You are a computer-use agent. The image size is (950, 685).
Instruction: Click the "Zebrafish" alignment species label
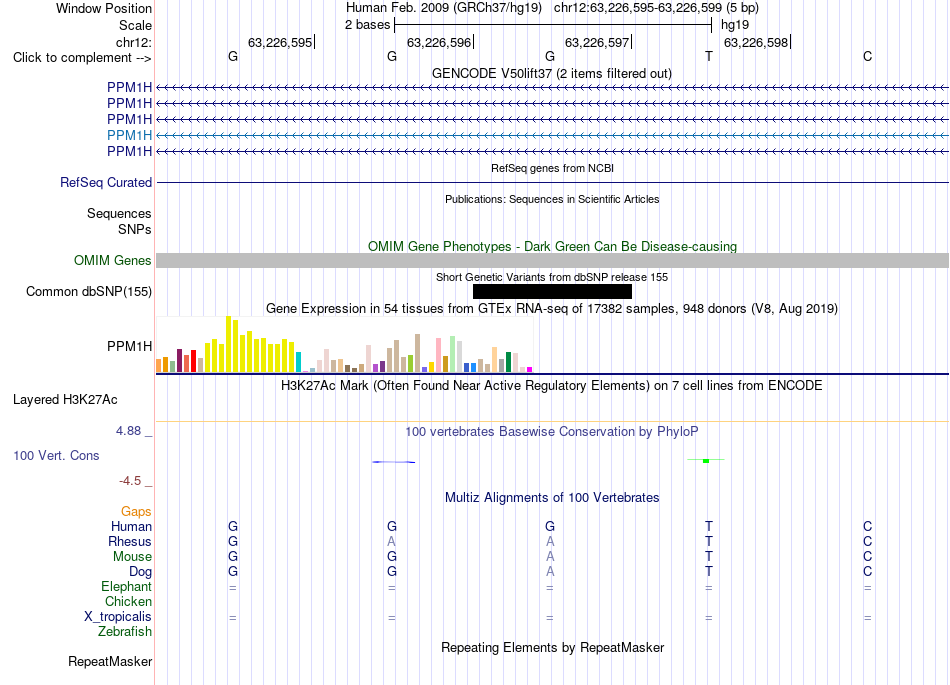[125, 632]
